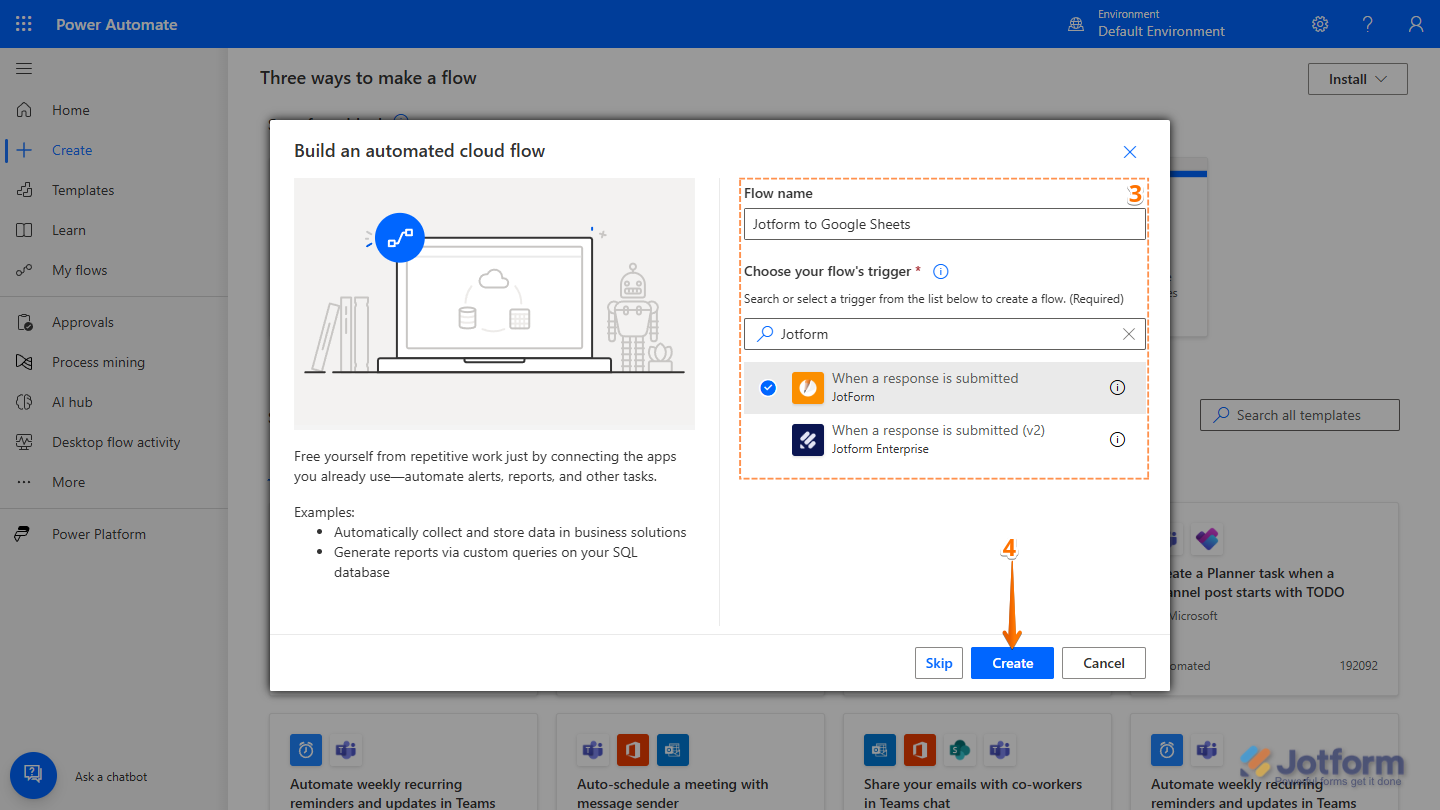1440x810 pixels.
Task: Collapse the navigation sidebar with hamburger toggle
Action: pos(23,68)
